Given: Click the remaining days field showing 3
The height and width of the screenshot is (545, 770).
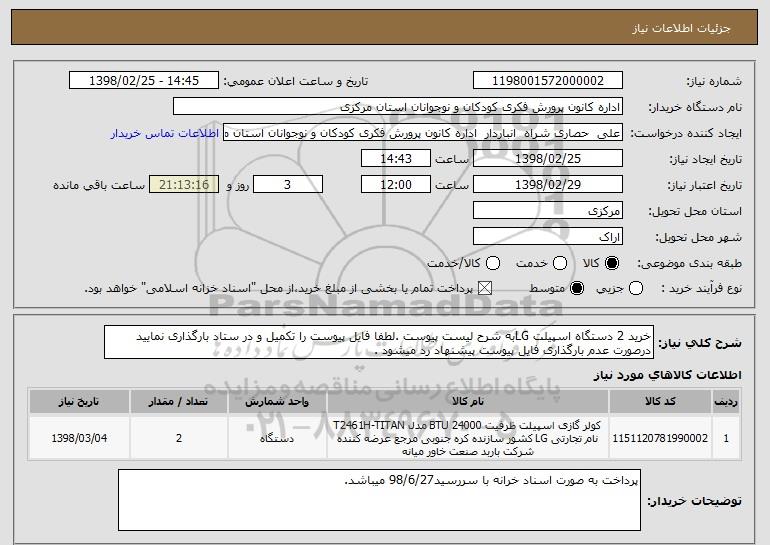Looking at the screenshot, I should click(x=288, y=185).
